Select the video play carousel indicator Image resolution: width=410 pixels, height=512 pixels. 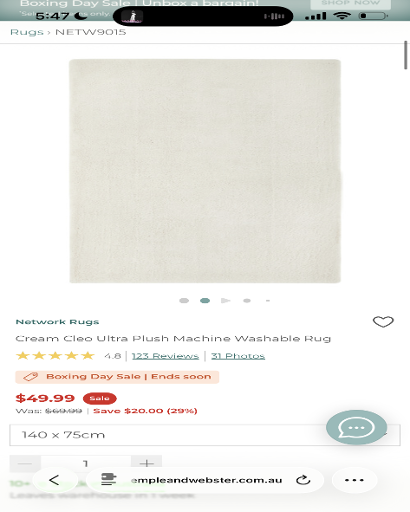226,301
